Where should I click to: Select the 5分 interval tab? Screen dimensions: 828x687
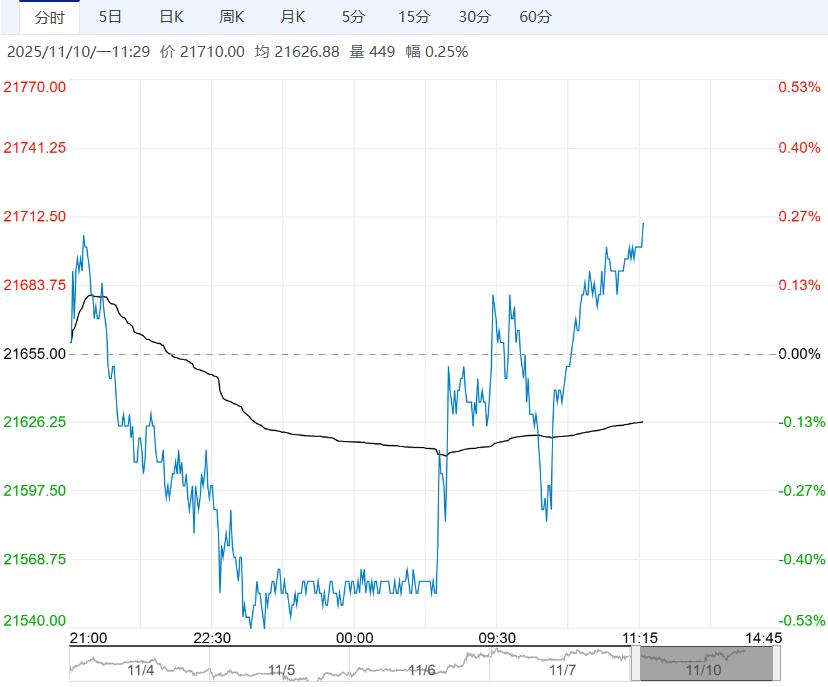tap(353, 17)
